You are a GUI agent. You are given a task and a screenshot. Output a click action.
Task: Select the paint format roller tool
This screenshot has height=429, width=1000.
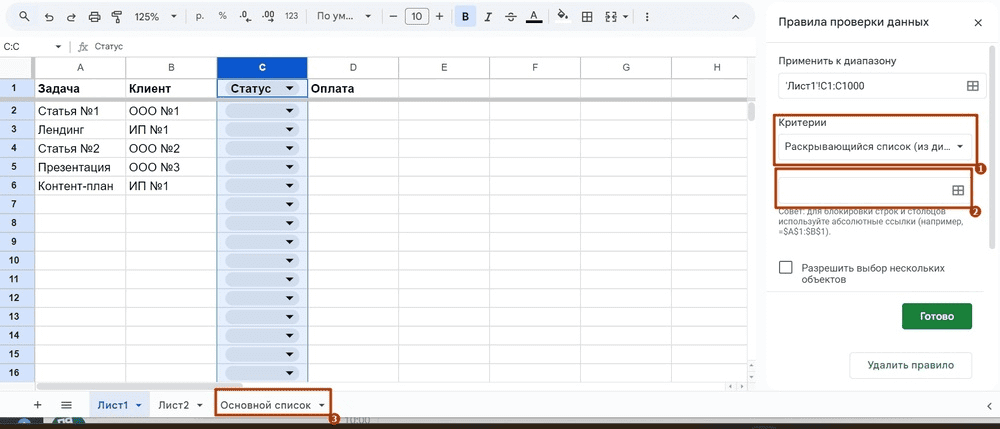point(116,17)
